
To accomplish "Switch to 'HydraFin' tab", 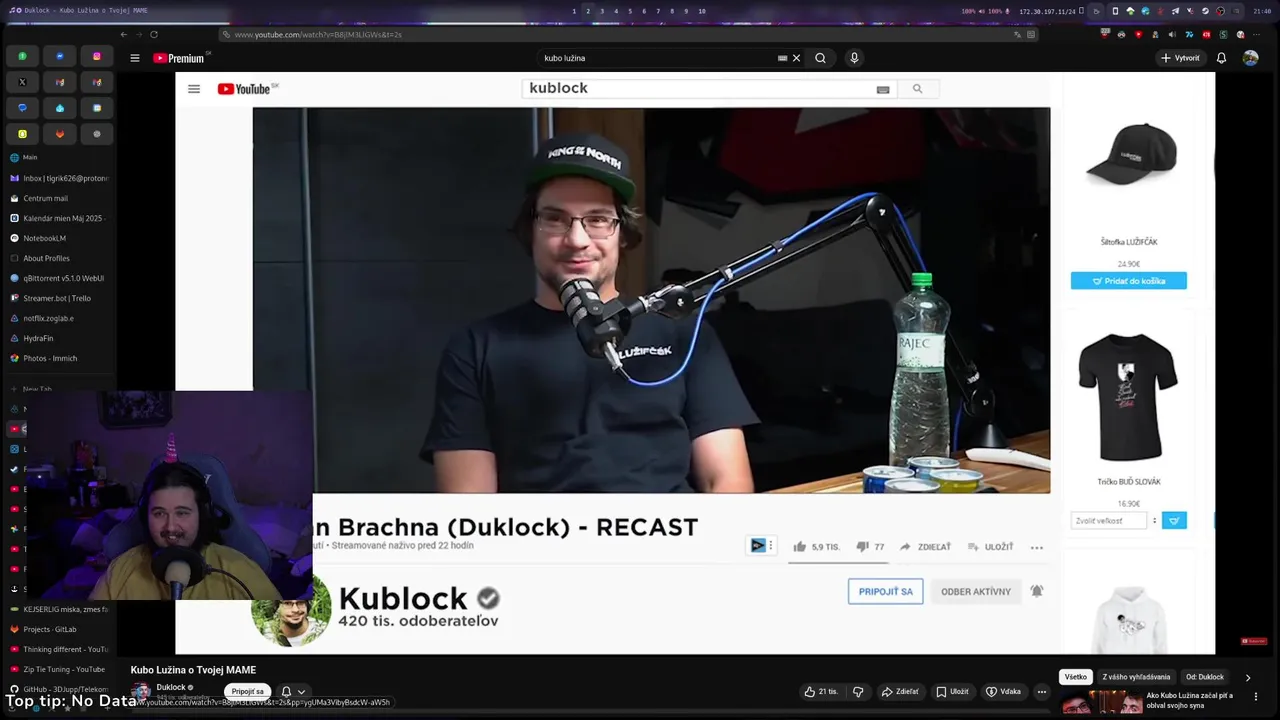I will pyautogui.click(x=58, y=338).
